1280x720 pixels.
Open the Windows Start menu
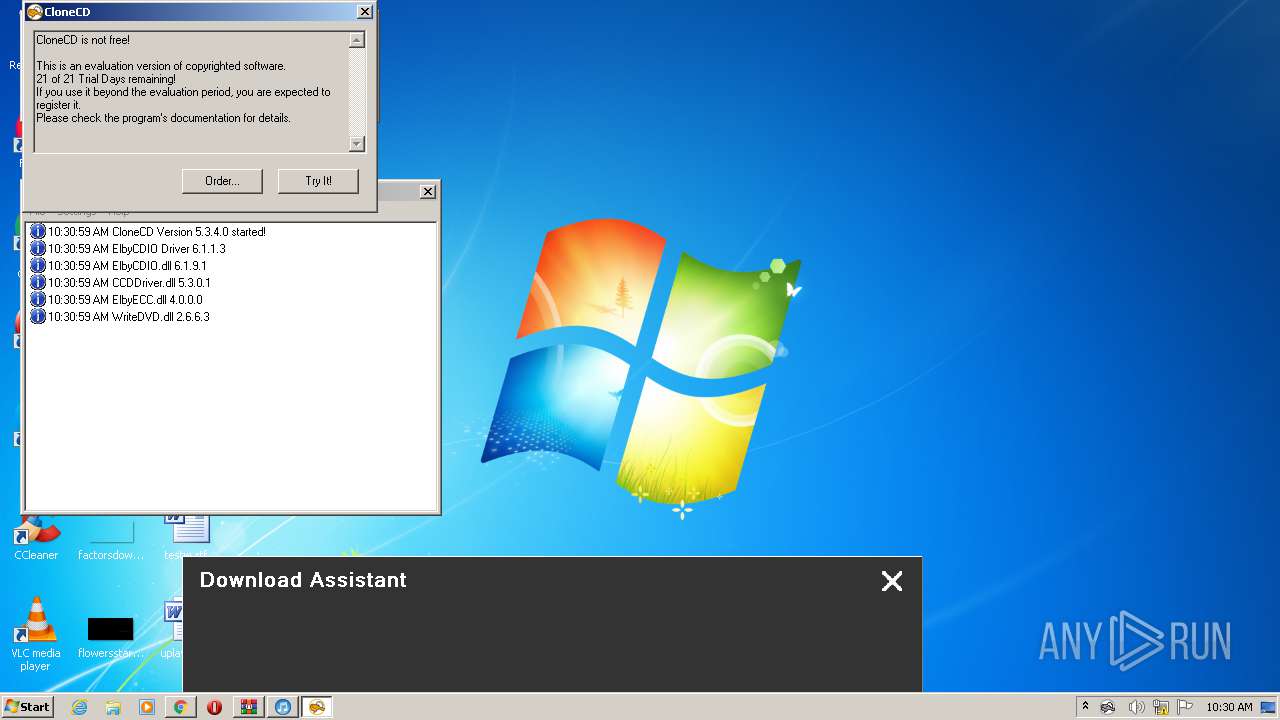[x=27, y=706]
